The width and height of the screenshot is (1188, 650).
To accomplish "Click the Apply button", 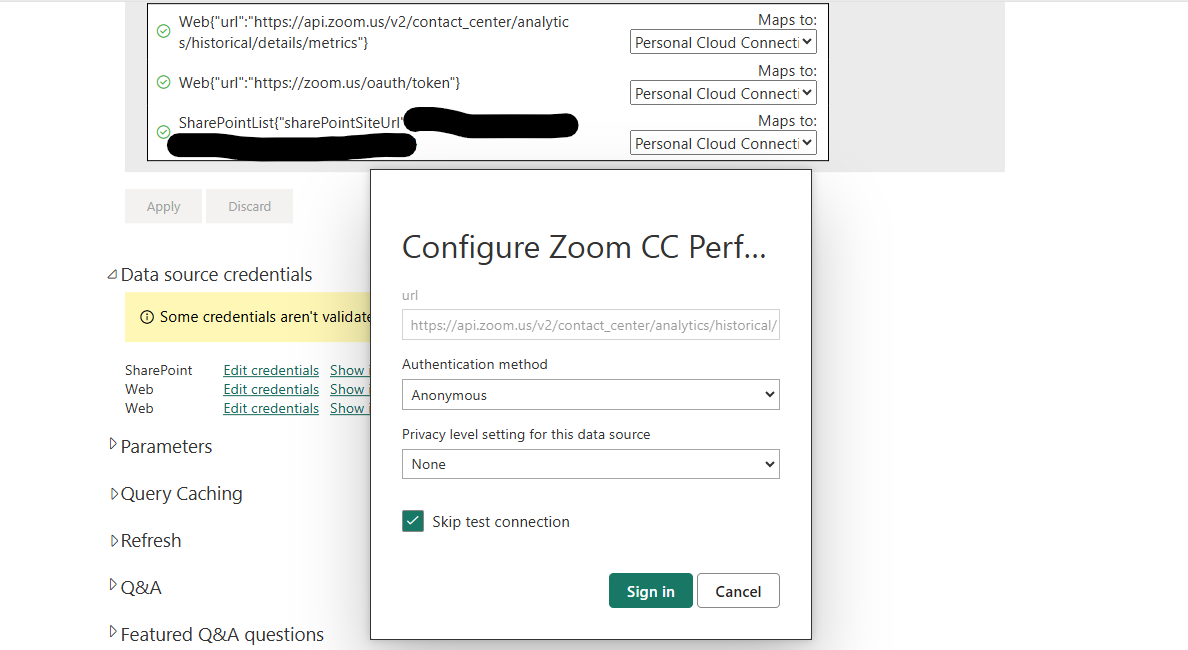I will (x=164, y=206).
